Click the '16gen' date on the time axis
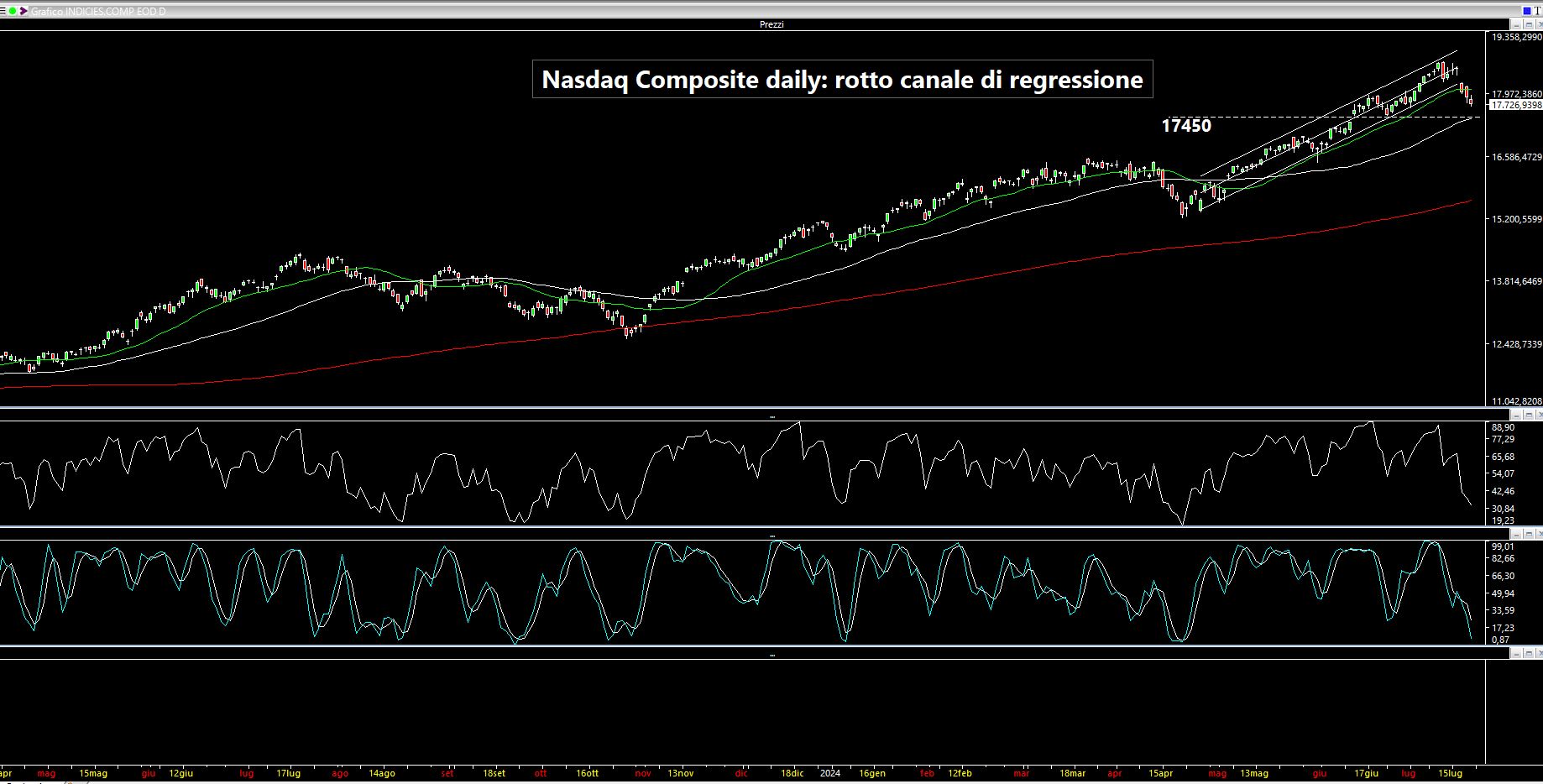This screenshot has width=1543, height=784. 872,773
